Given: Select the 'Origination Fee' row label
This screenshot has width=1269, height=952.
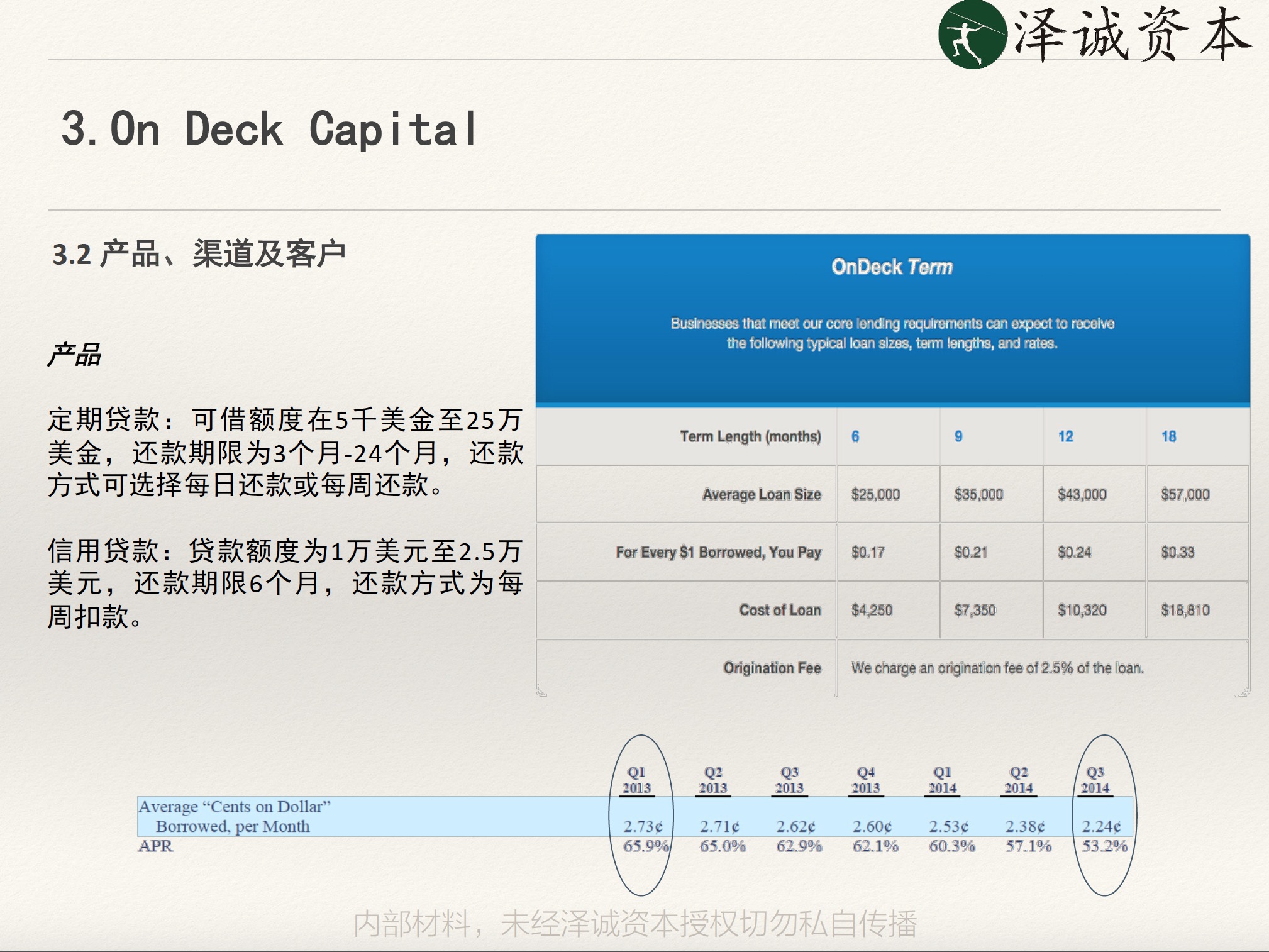Looking at the screenshot, I should [772, 668].
